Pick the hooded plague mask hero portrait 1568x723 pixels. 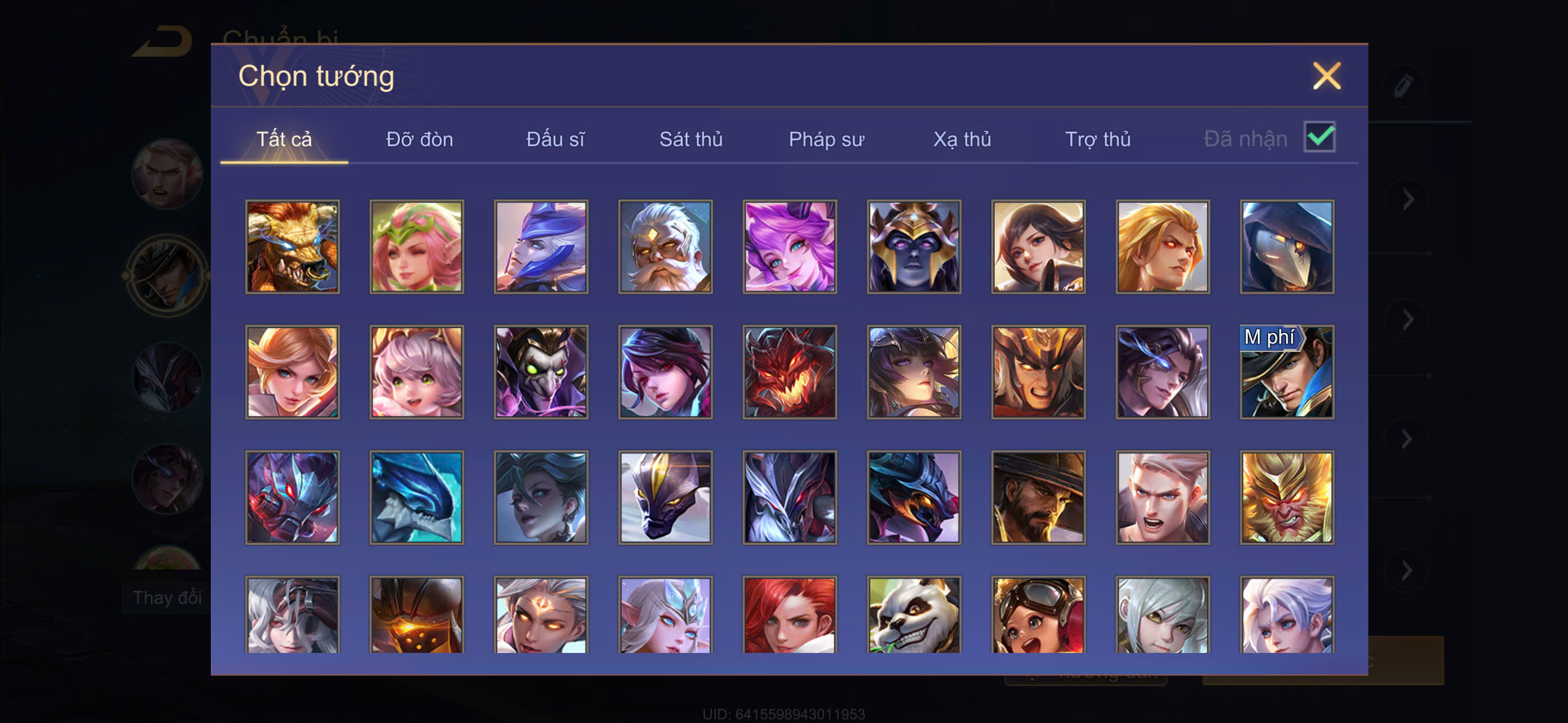[1286, 247]
